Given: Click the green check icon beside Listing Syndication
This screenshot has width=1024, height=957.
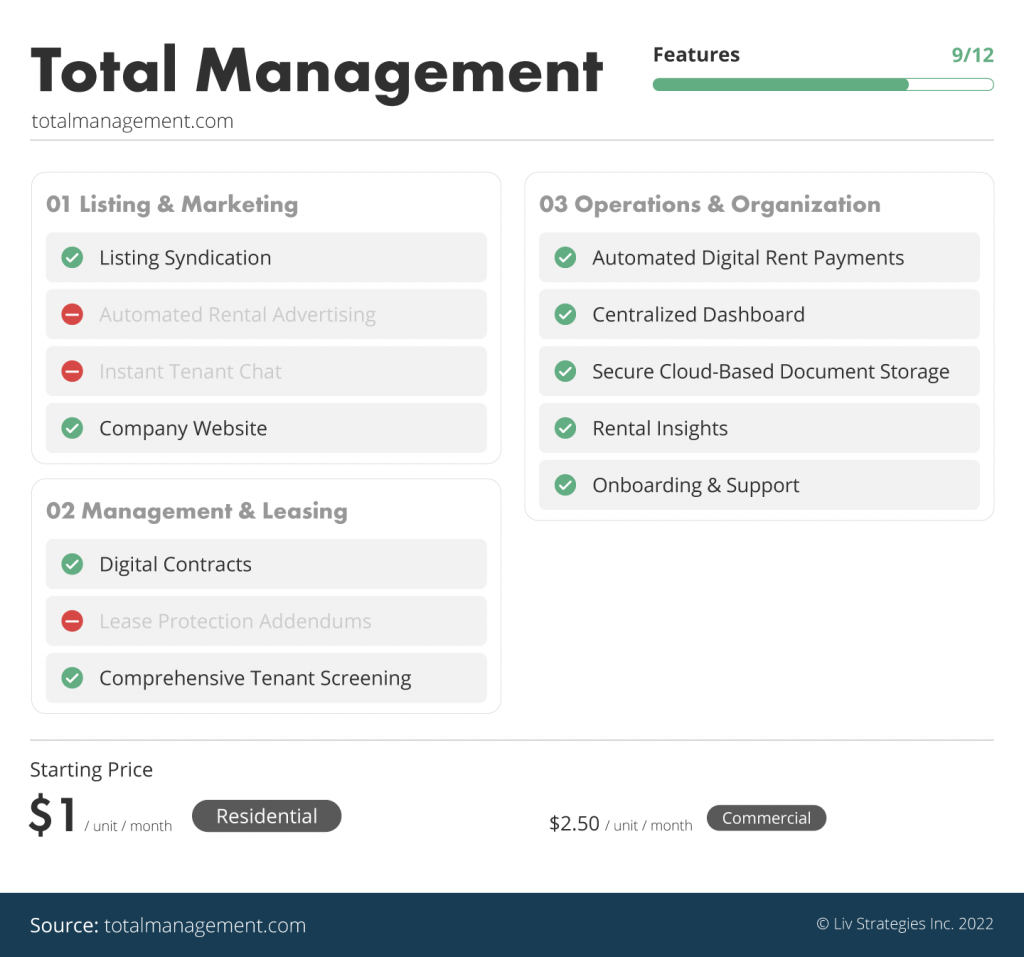Looking at the screenshot, I should pos(72,257).
